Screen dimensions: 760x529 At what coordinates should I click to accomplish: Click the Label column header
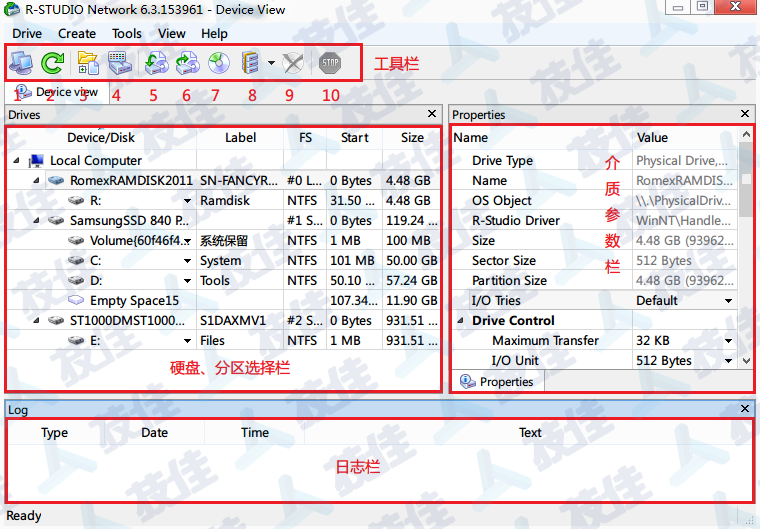(x=240, y=138)
